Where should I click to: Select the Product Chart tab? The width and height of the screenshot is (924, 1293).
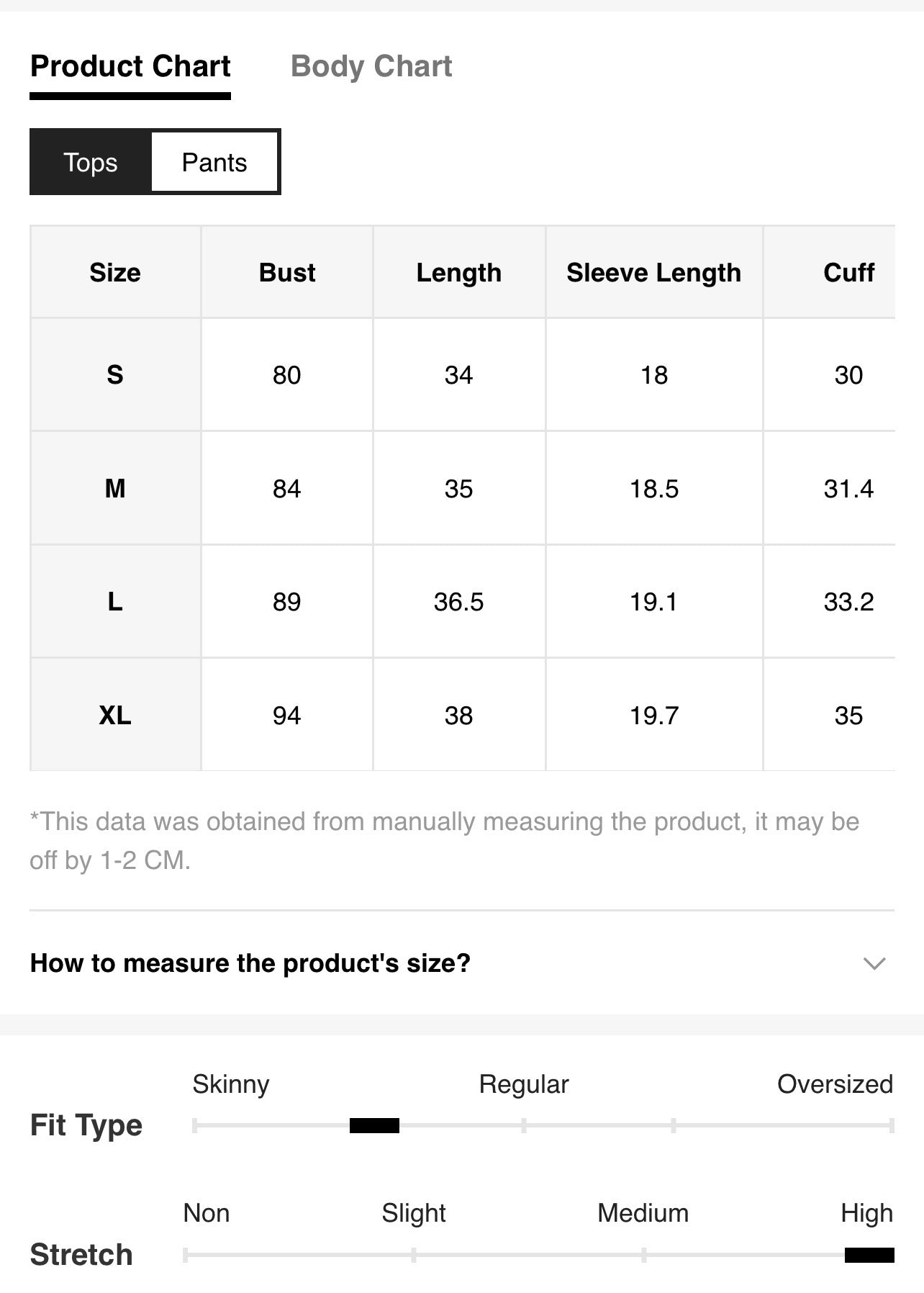[130, 66]
